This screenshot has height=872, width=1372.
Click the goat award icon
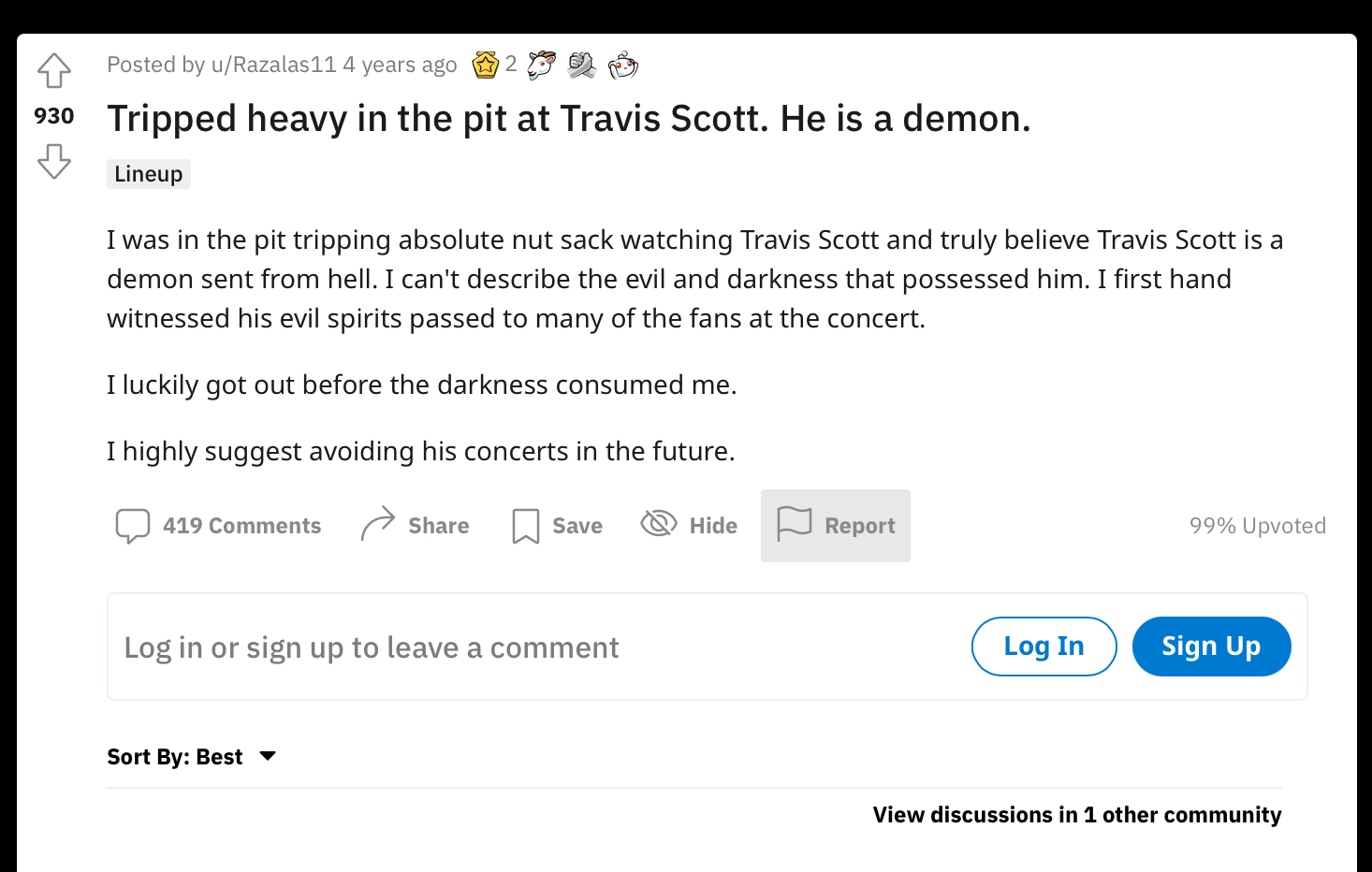(x=541, y=65)
